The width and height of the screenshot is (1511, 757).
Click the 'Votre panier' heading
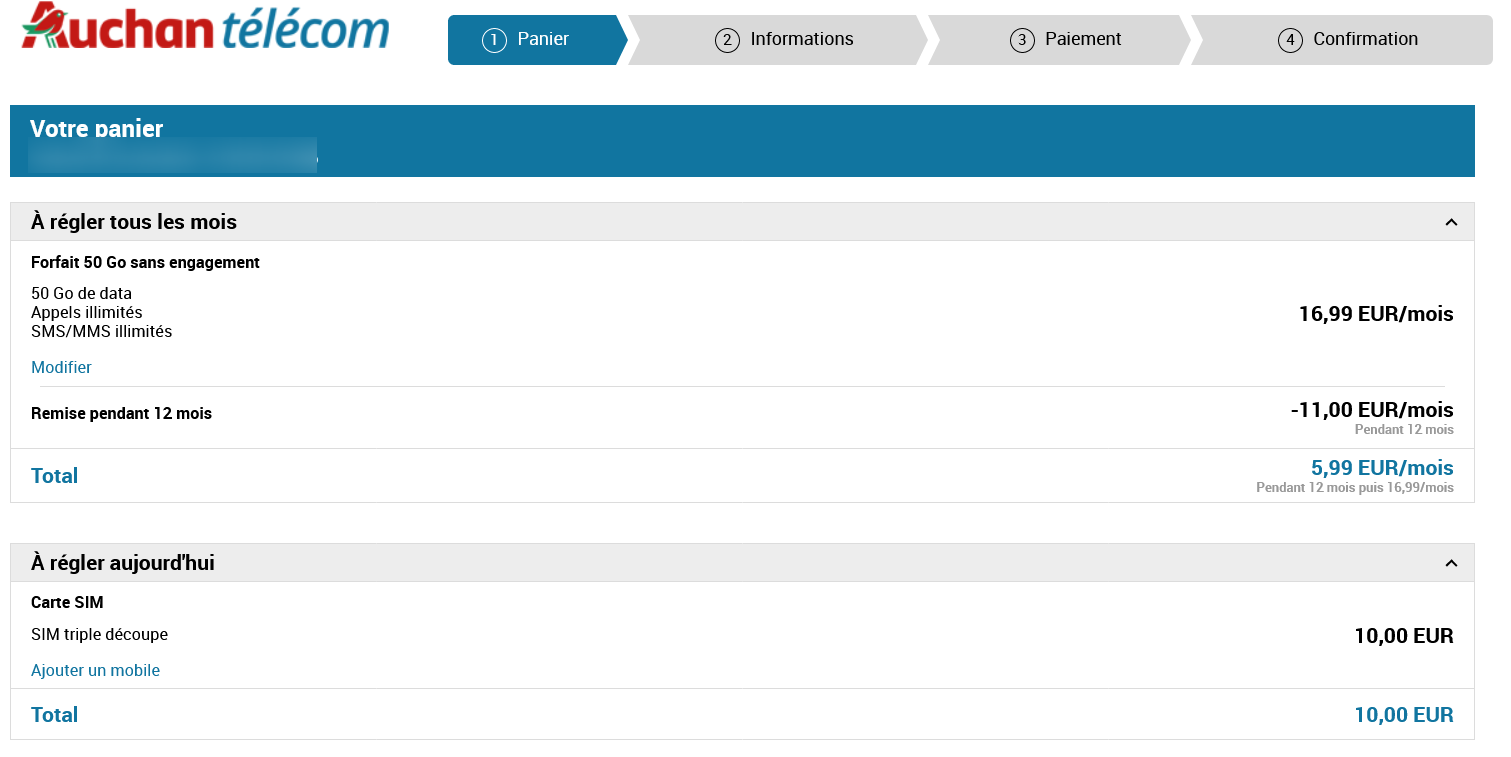96,129
